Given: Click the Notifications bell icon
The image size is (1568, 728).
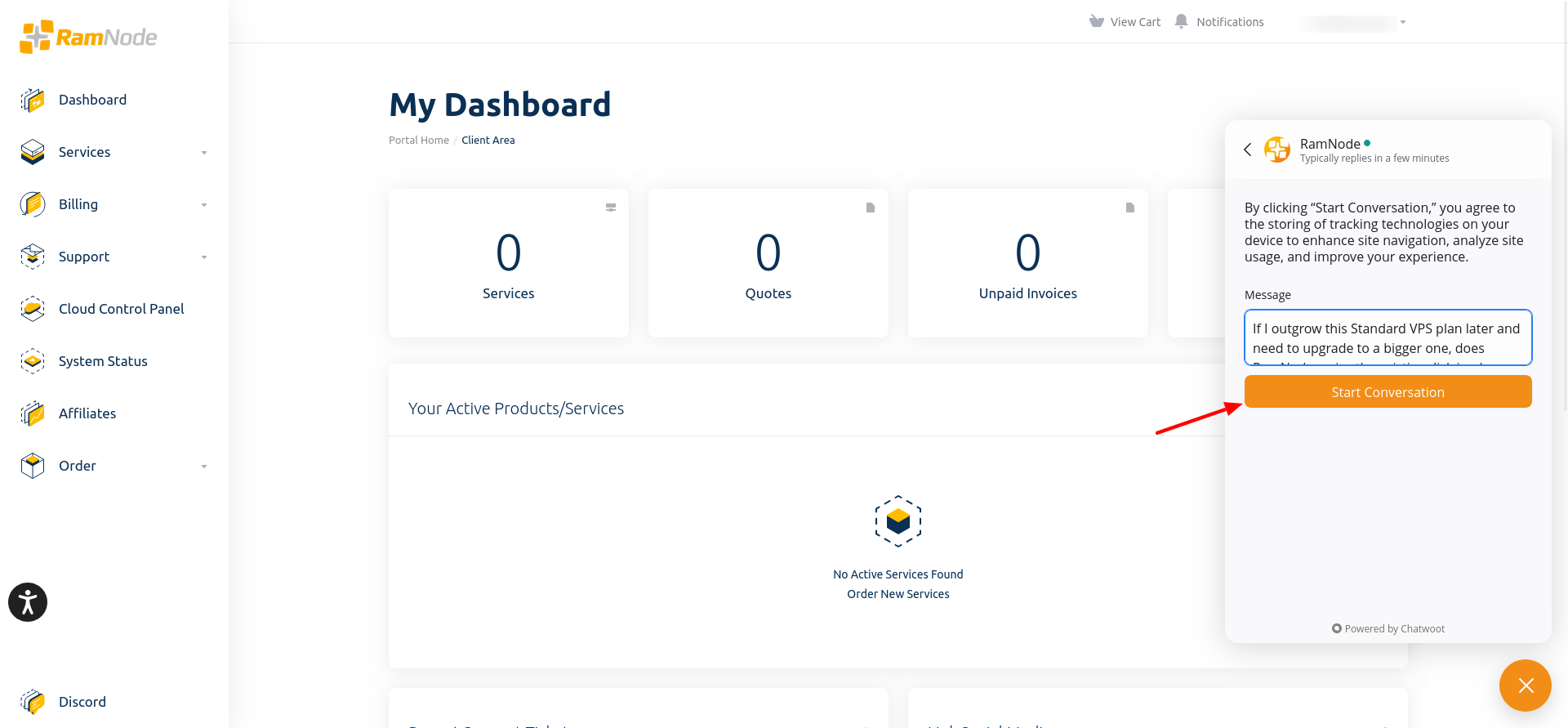Looking at the screenshot, I should [x=1181, y=21].
